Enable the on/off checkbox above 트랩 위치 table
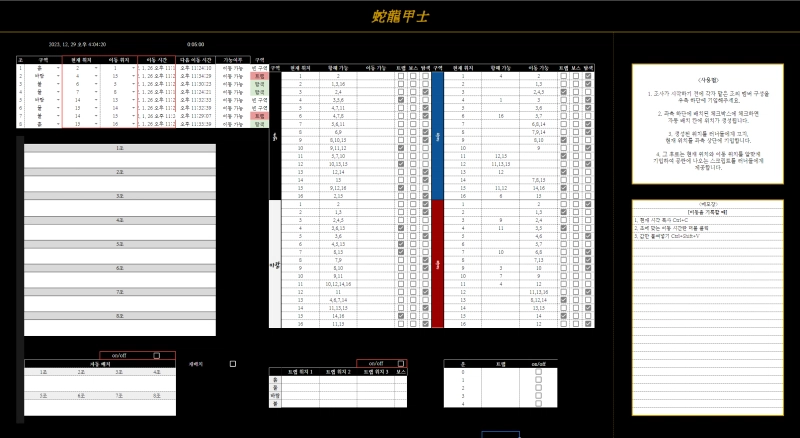800x438 pixels. click(387, 363)
